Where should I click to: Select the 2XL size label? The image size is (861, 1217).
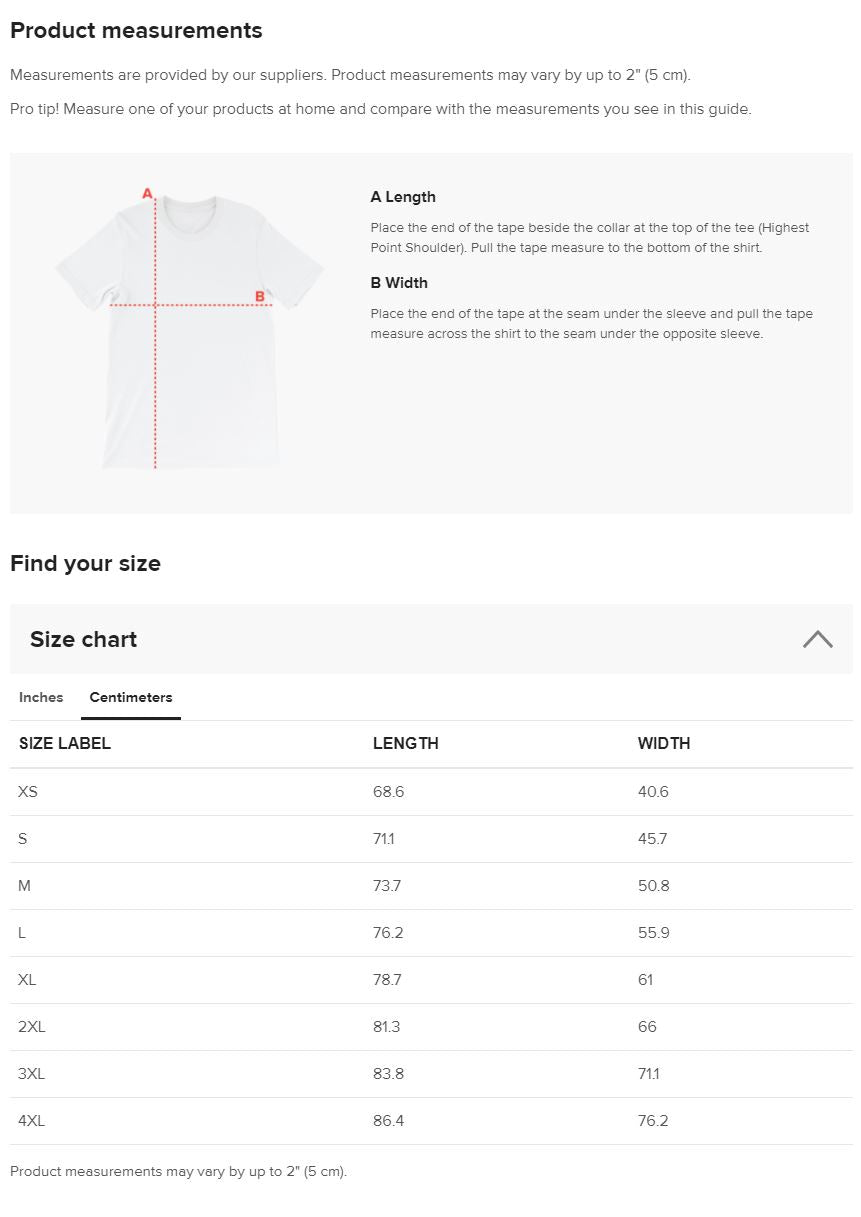pos(31,1026)
